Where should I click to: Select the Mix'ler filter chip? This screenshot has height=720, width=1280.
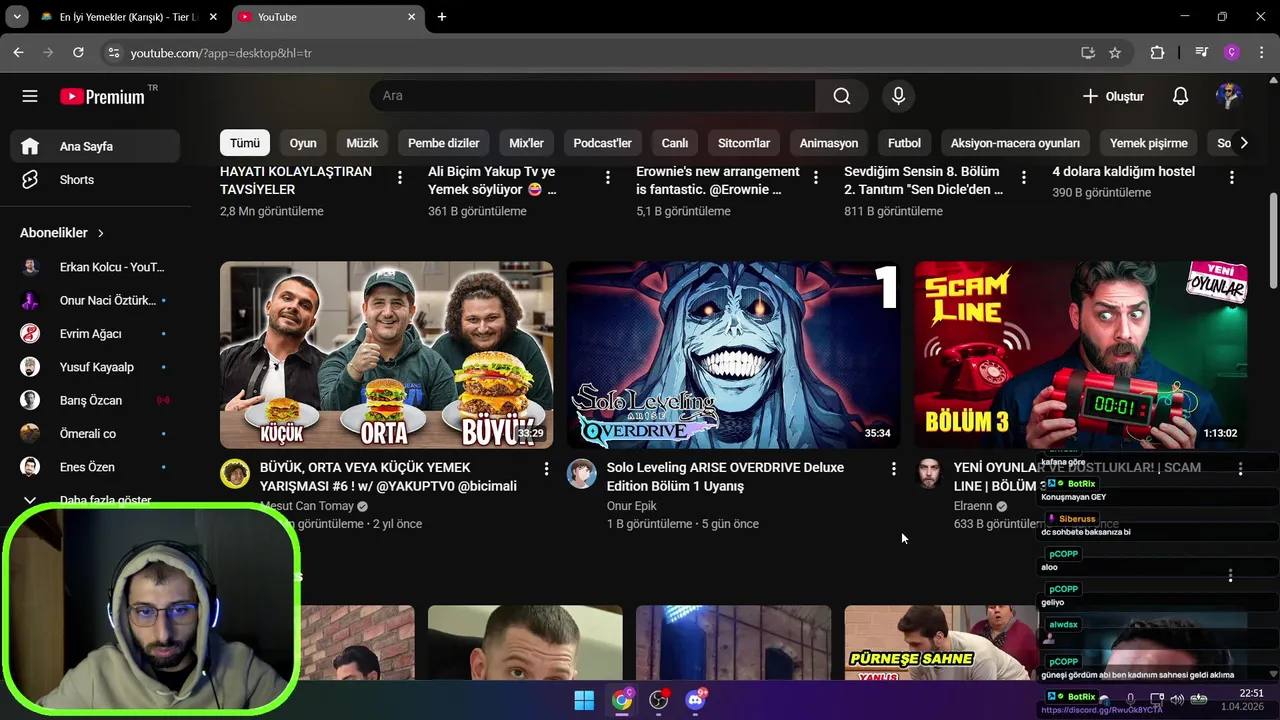(x=526, y=143)
